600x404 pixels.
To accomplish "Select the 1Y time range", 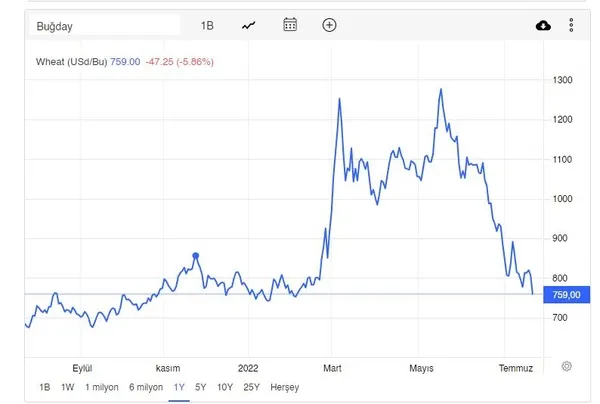I will point(179,387).
